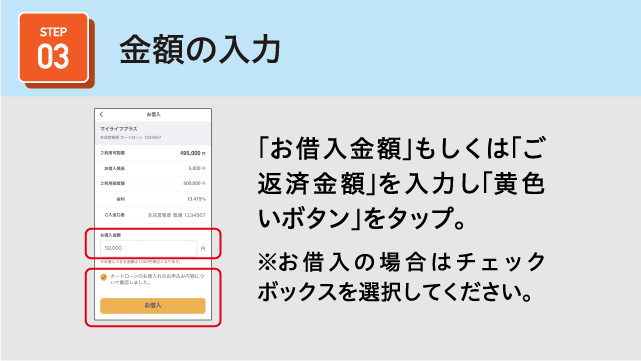
Task: Click the 50,000 amount input field
Action: point(148,248)
